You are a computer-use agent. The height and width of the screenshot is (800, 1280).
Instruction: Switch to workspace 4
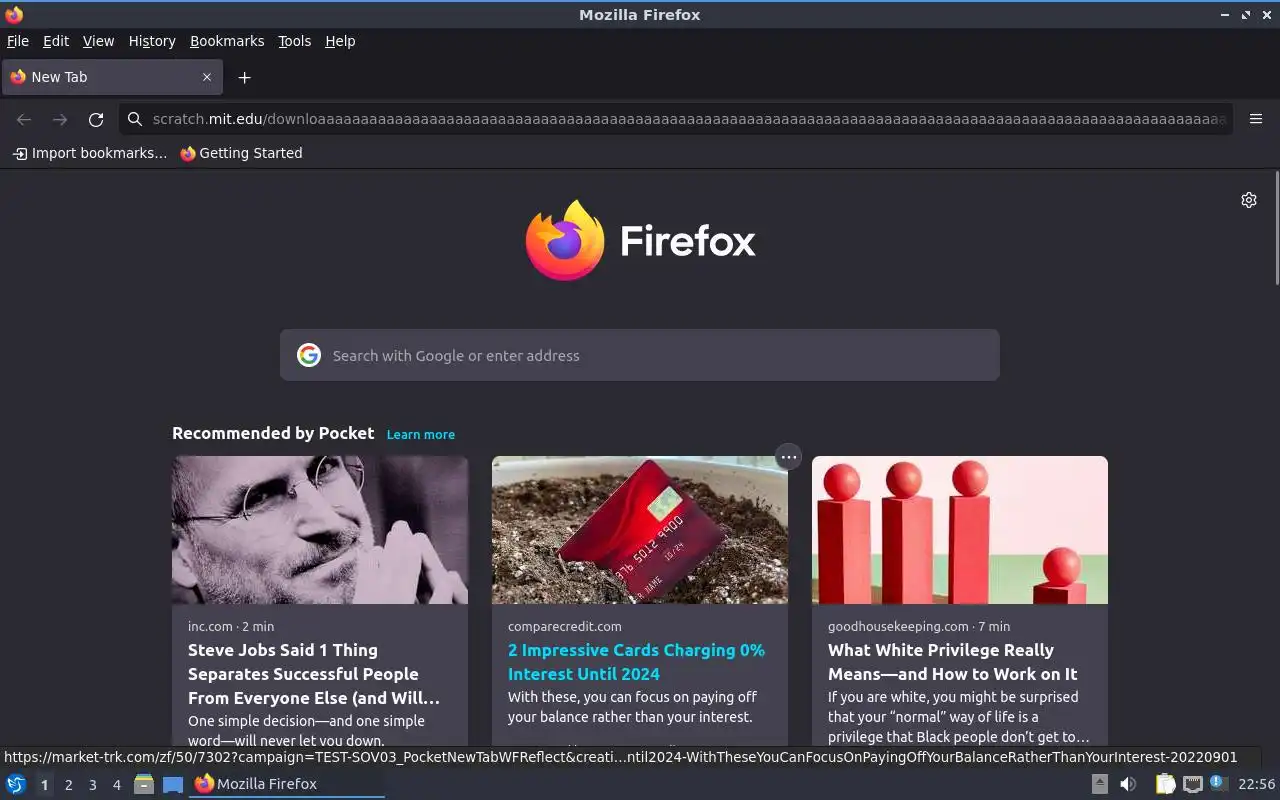(117, 785)
